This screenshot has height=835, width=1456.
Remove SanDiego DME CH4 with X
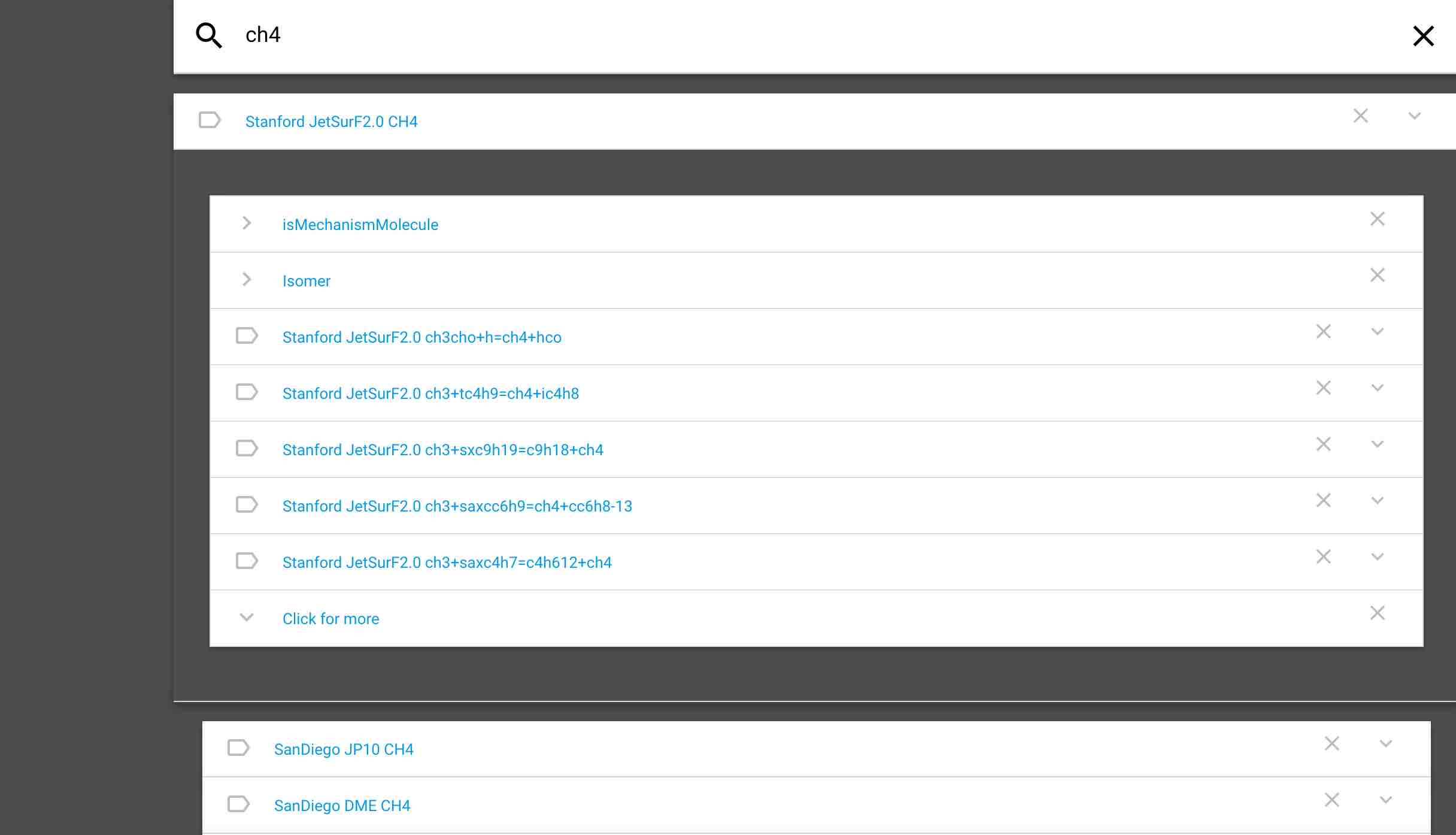pos(1332,800)
